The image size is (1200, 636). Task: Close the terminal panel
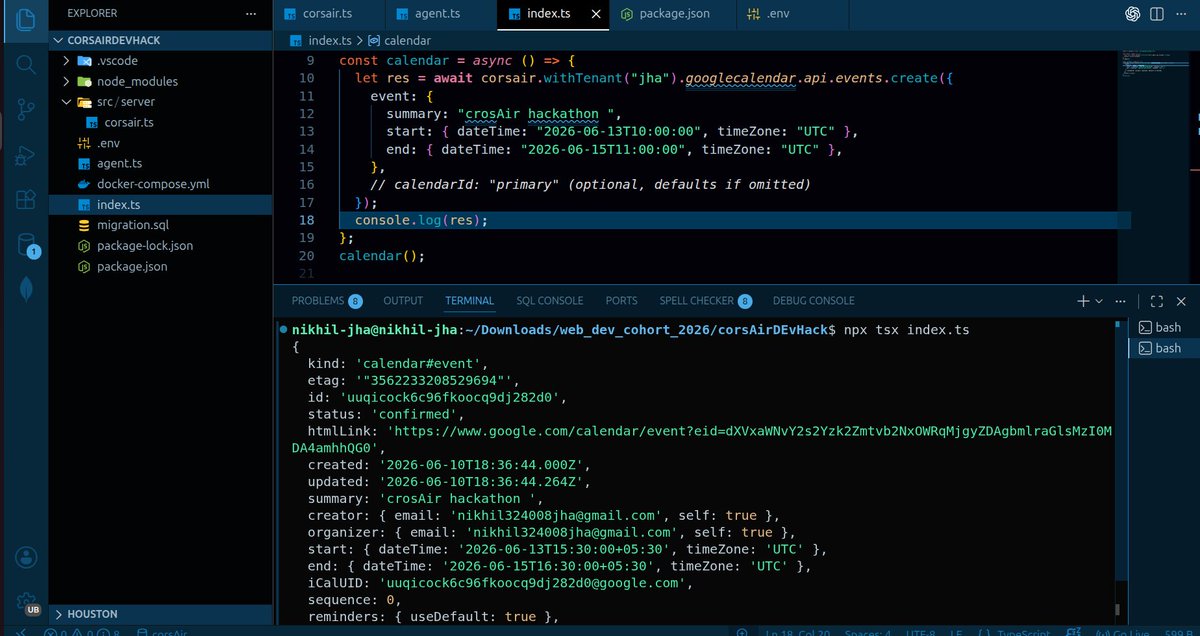point(1183,301)
